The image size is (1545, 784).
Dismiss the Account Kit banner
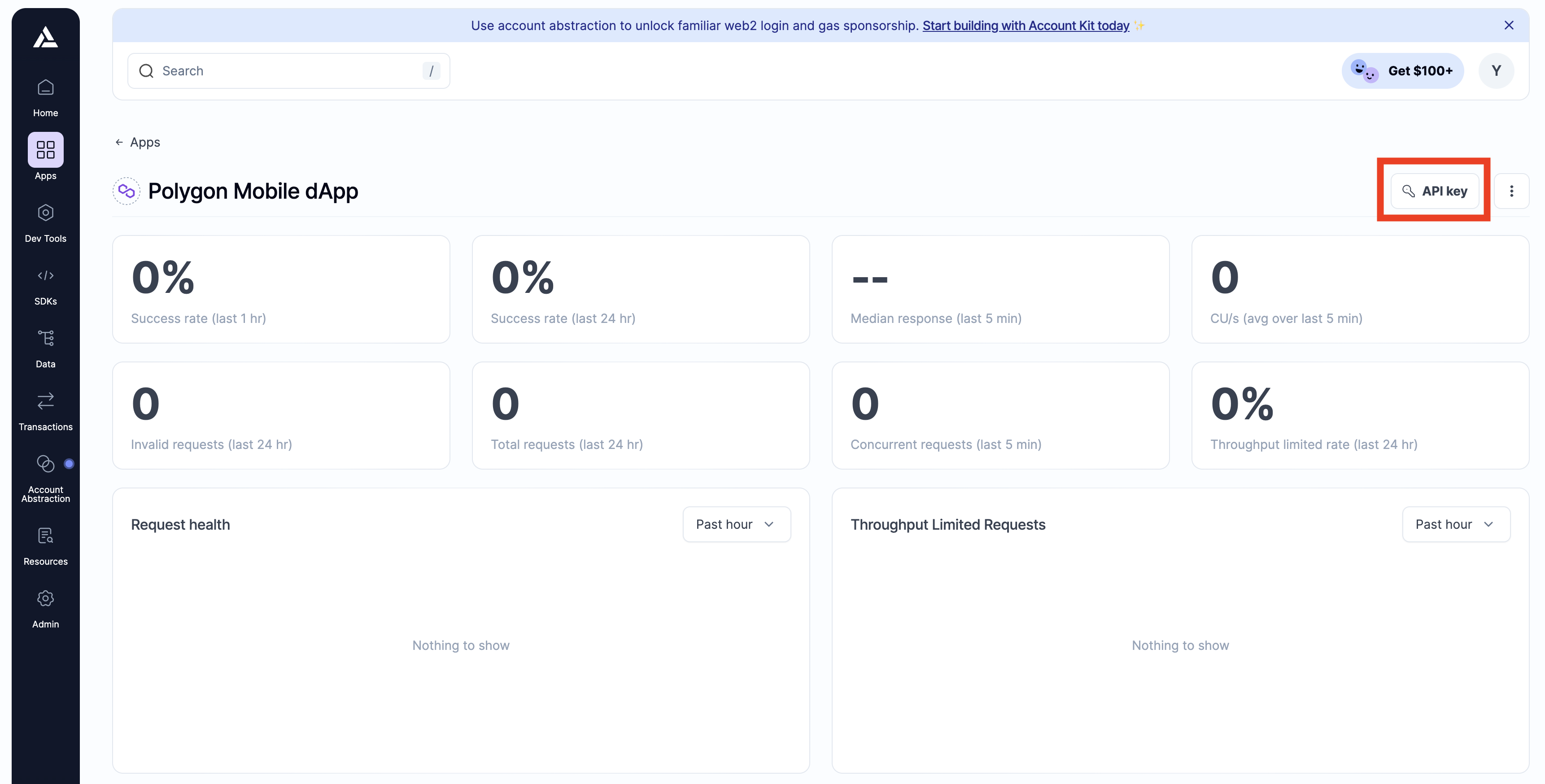tap(1509, 25)
